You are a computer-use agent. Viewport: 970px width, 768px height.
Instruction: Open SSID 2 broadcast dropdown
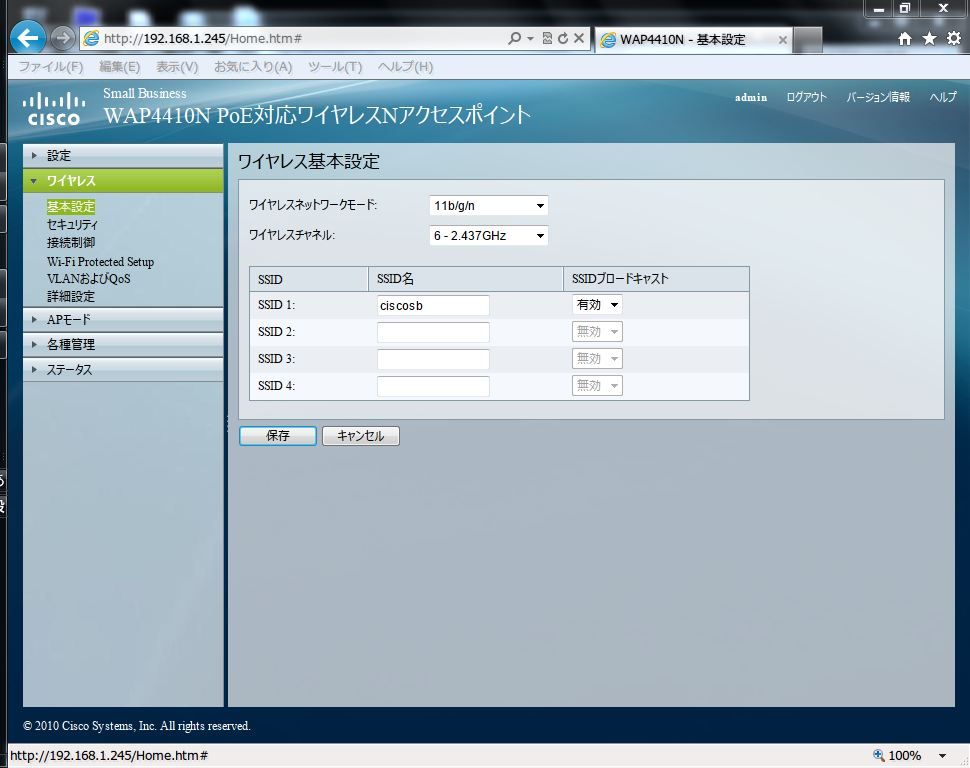tap(597, 332)
